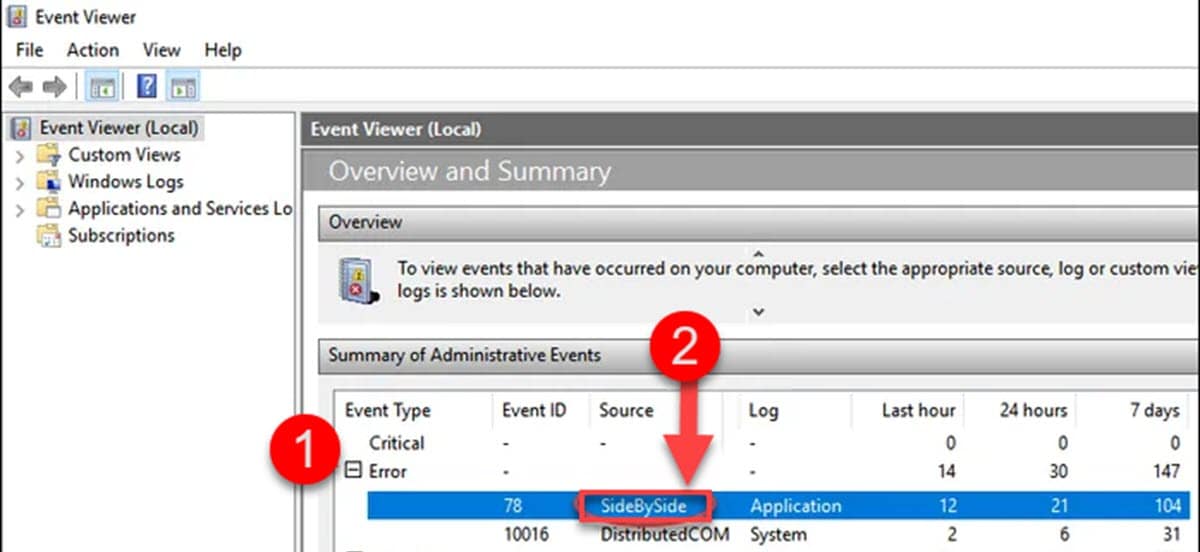Image resolution: width=1200 pixels, height=552 pixels.
Task: Click the 30 Error count in 24 hours
Action: [1057, 471]
